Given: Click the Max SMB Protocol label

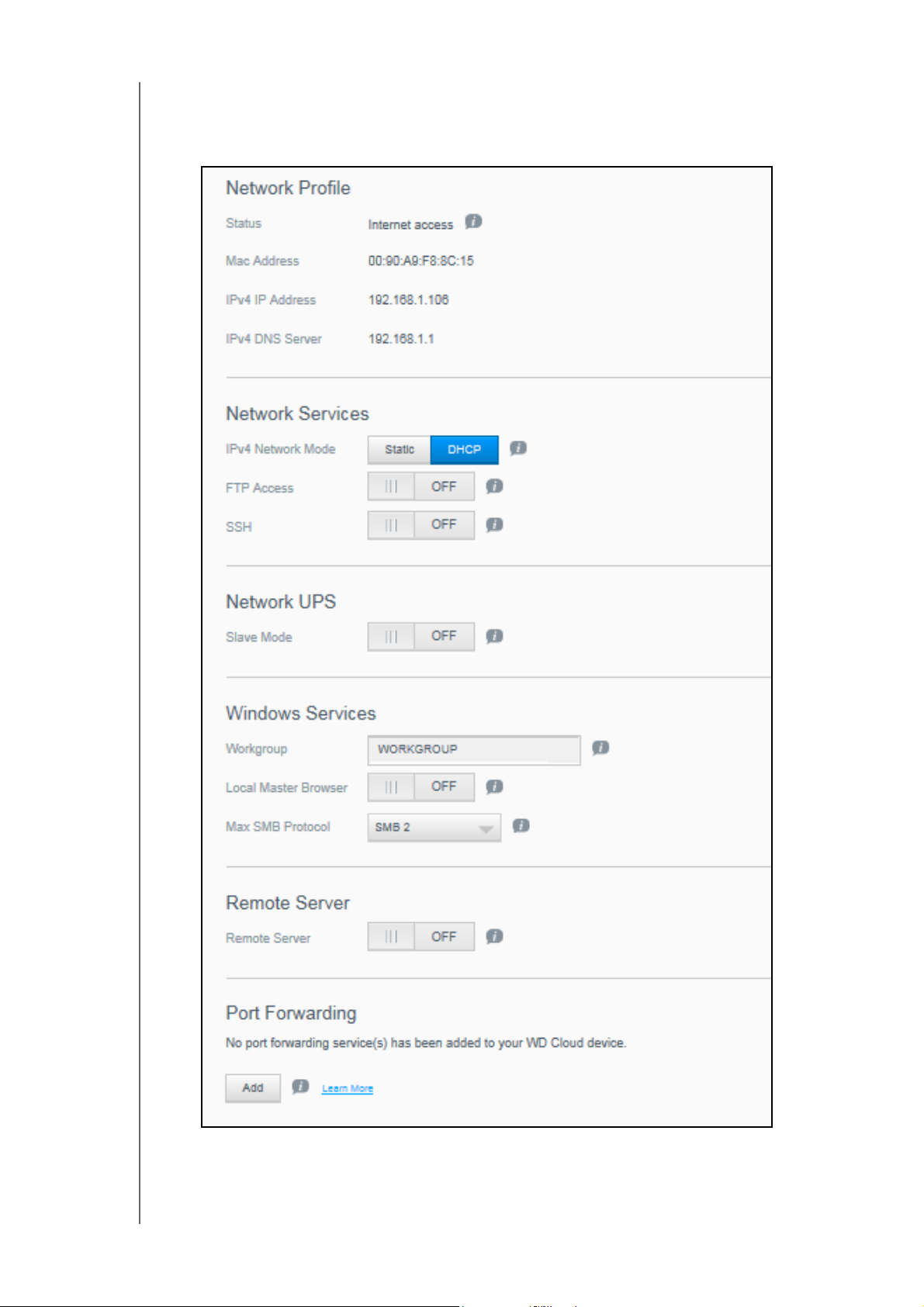Looking at the screenshot, I should coord(278,827).
